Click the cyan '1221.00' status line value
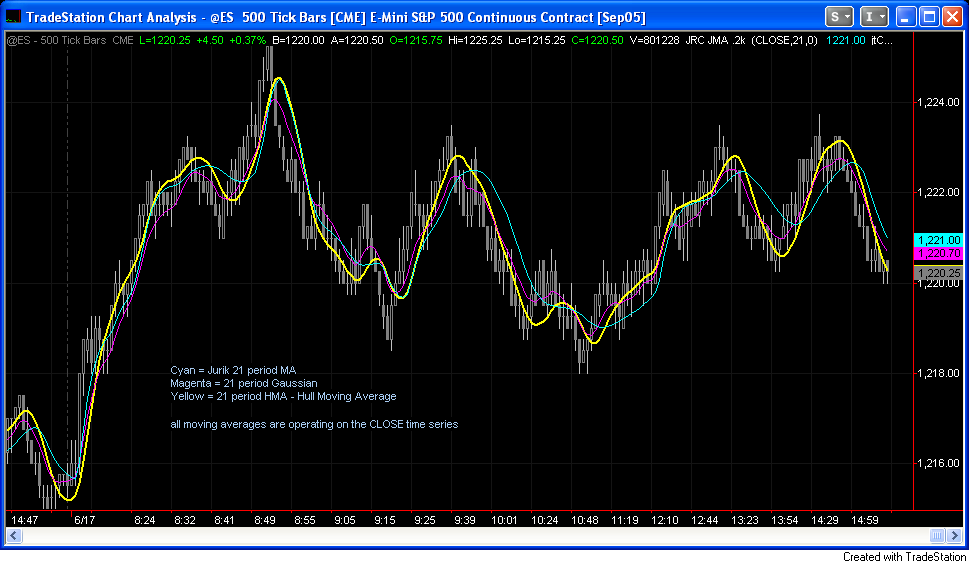This screenshot has height=563, width=969. click(x=845, y=40)
